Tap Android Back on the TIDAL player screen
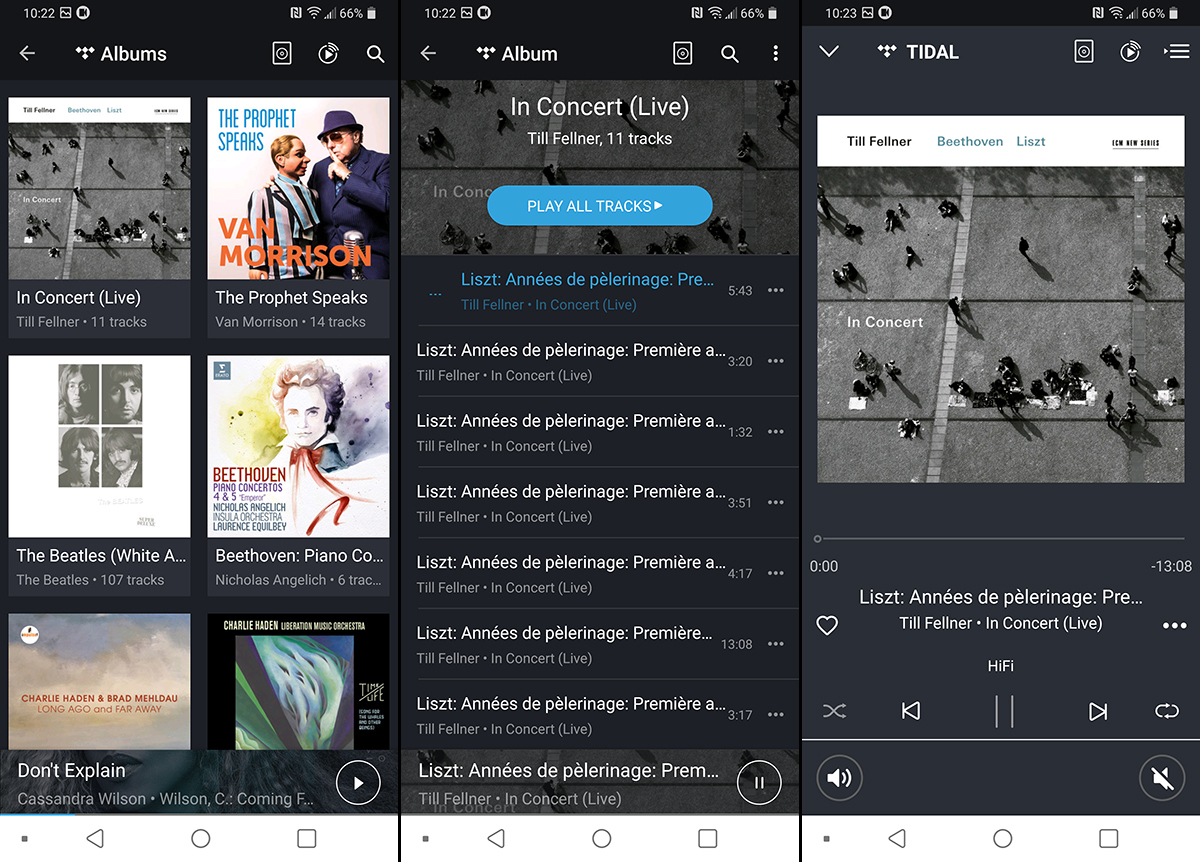 [x=897, y=838]
